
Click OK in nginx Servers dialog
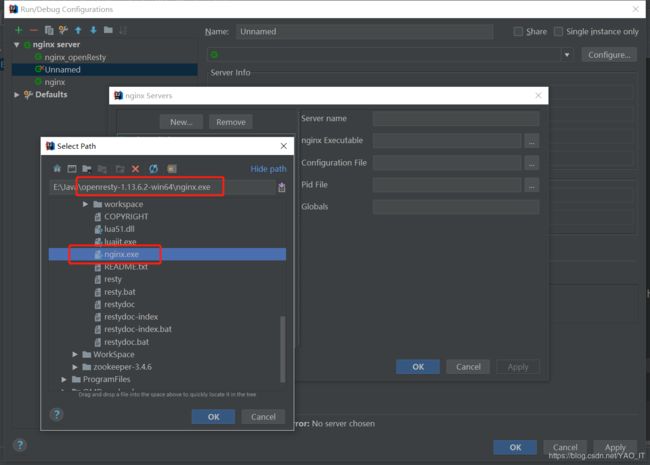click(418, 367)
